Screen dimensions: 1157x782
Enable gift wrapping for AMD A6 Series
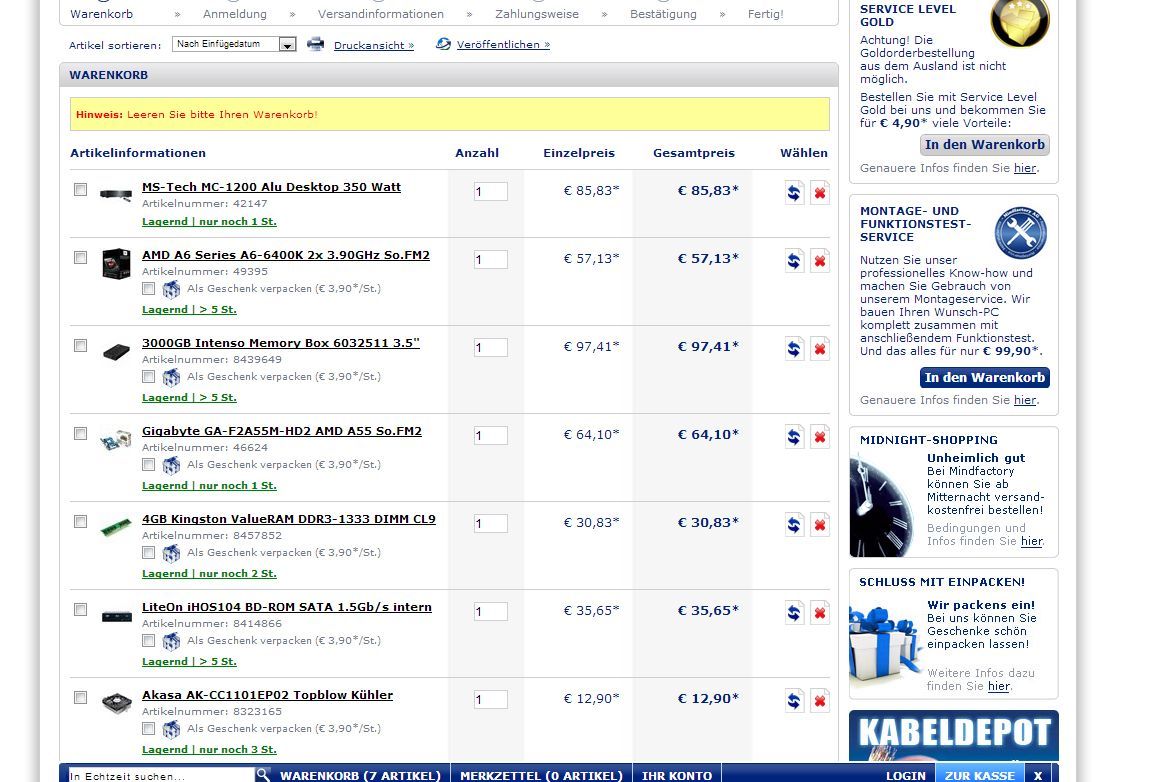(149, 289)
